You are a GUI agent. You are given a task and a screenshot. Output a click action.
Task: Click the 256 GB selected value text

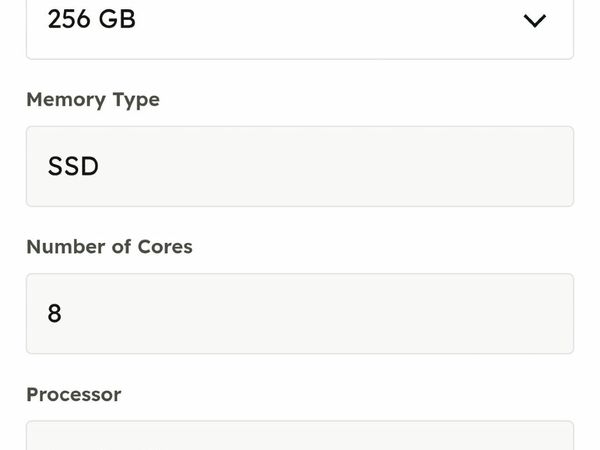point(91,19)
